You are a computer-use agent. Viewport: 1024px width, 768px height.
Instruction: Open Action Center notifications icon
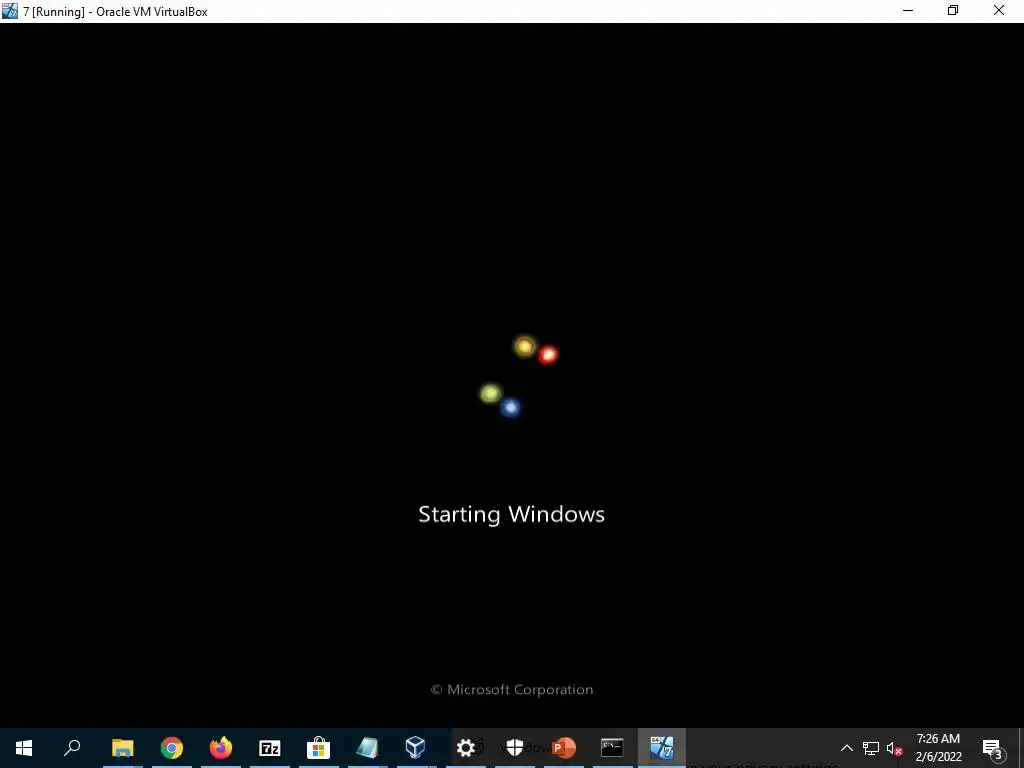tap(992, 748)
